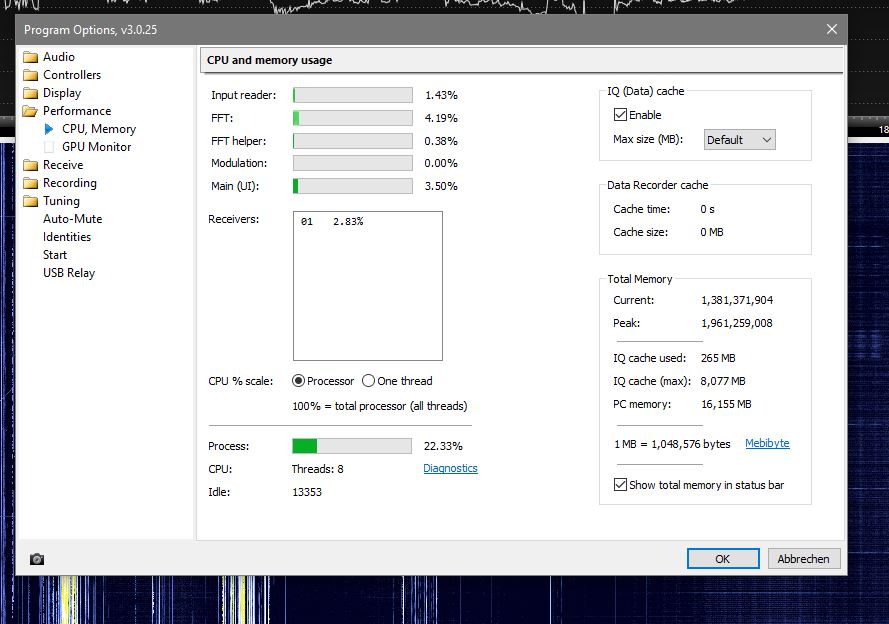Click the GPU Monitor page icon
Image resolution: width=889 pixels, height=624 pixels.
pyautogui.click(x=49, y=147)
